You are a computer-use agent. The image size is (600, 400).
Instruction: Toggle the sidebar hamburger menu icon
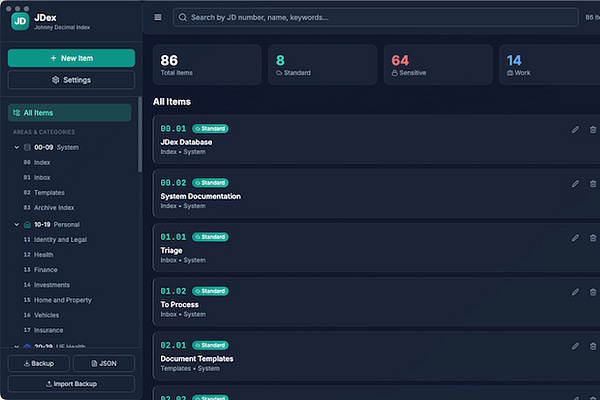click(x=158, y=17)
